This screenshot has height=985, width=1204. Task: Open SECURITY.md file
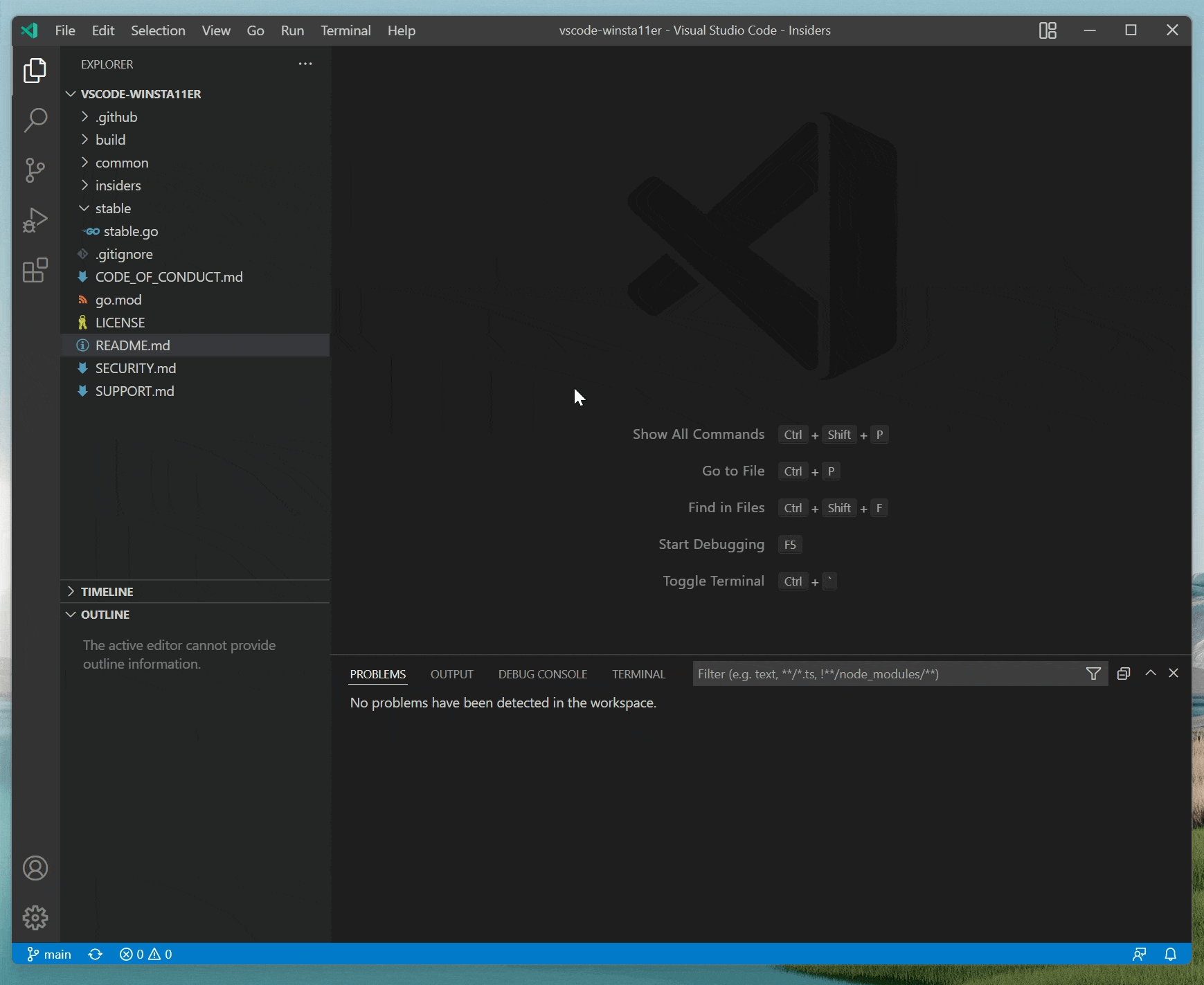(x=195, y=368)
